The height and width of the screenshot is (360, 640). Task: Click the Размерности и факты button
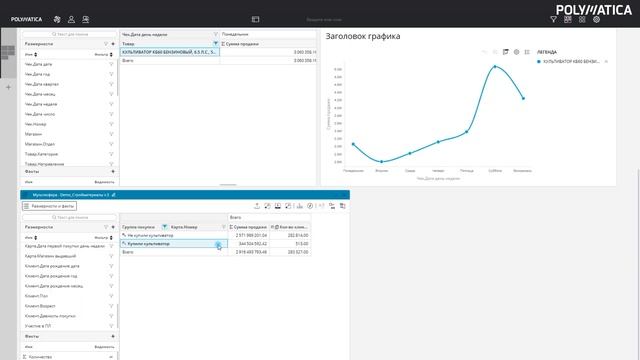[x=49, y=206]
